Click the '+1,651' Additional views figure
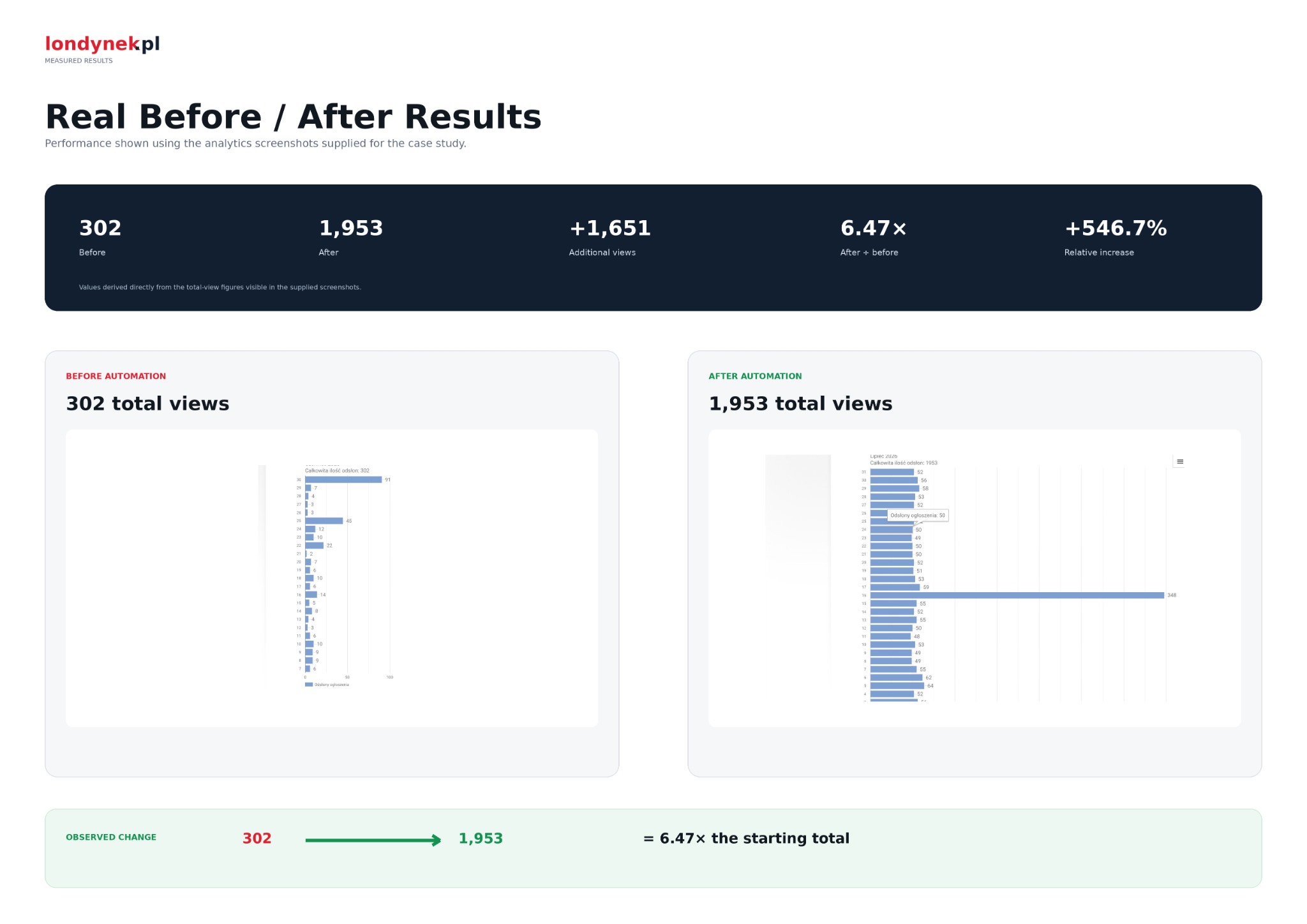The height and width of the screenshot is (924, 1307). (x=610, y=228)
